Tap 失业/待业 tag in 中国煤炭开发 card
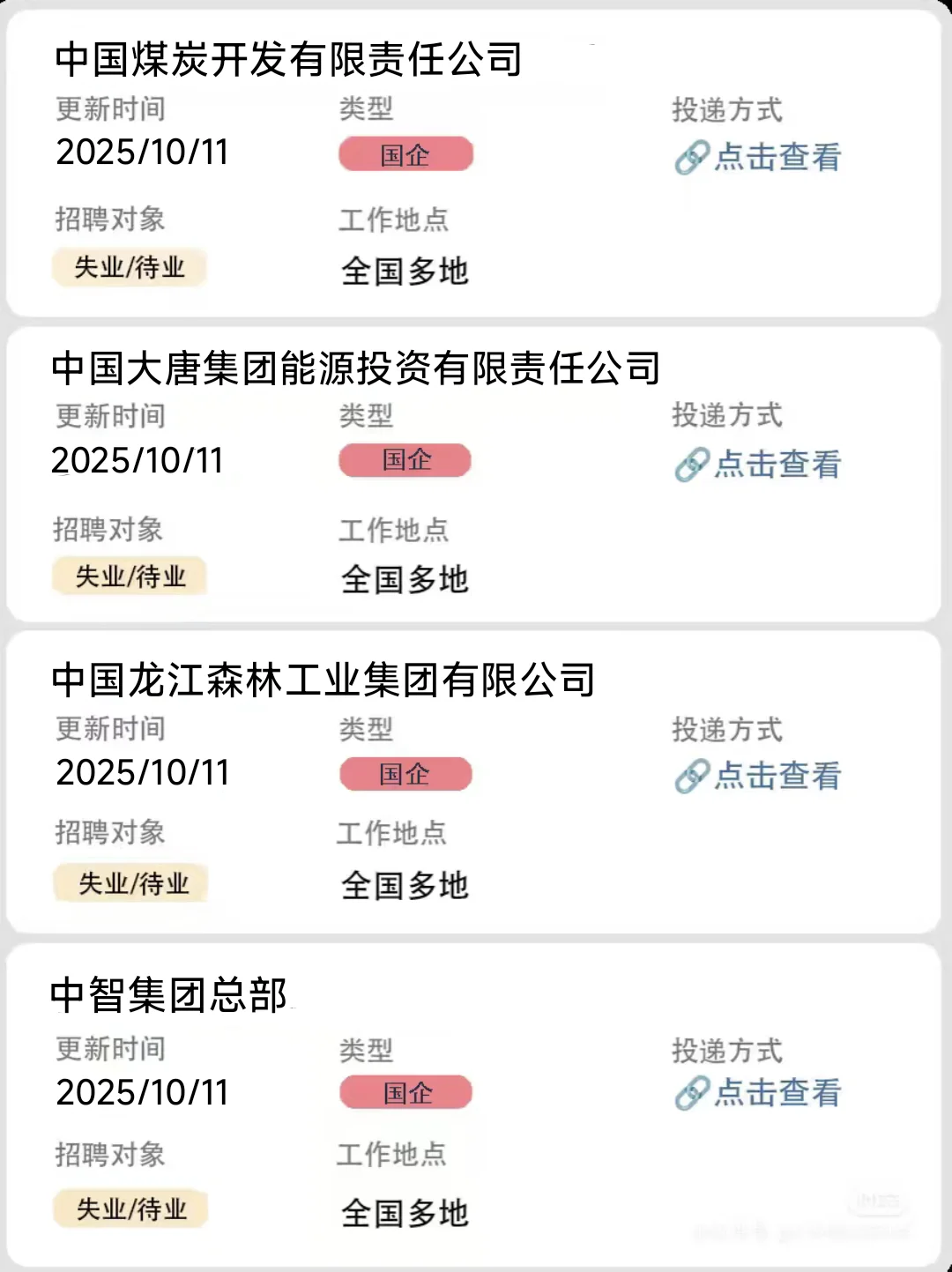This screenshot has width=952, height=1272. tap(130, 267)
